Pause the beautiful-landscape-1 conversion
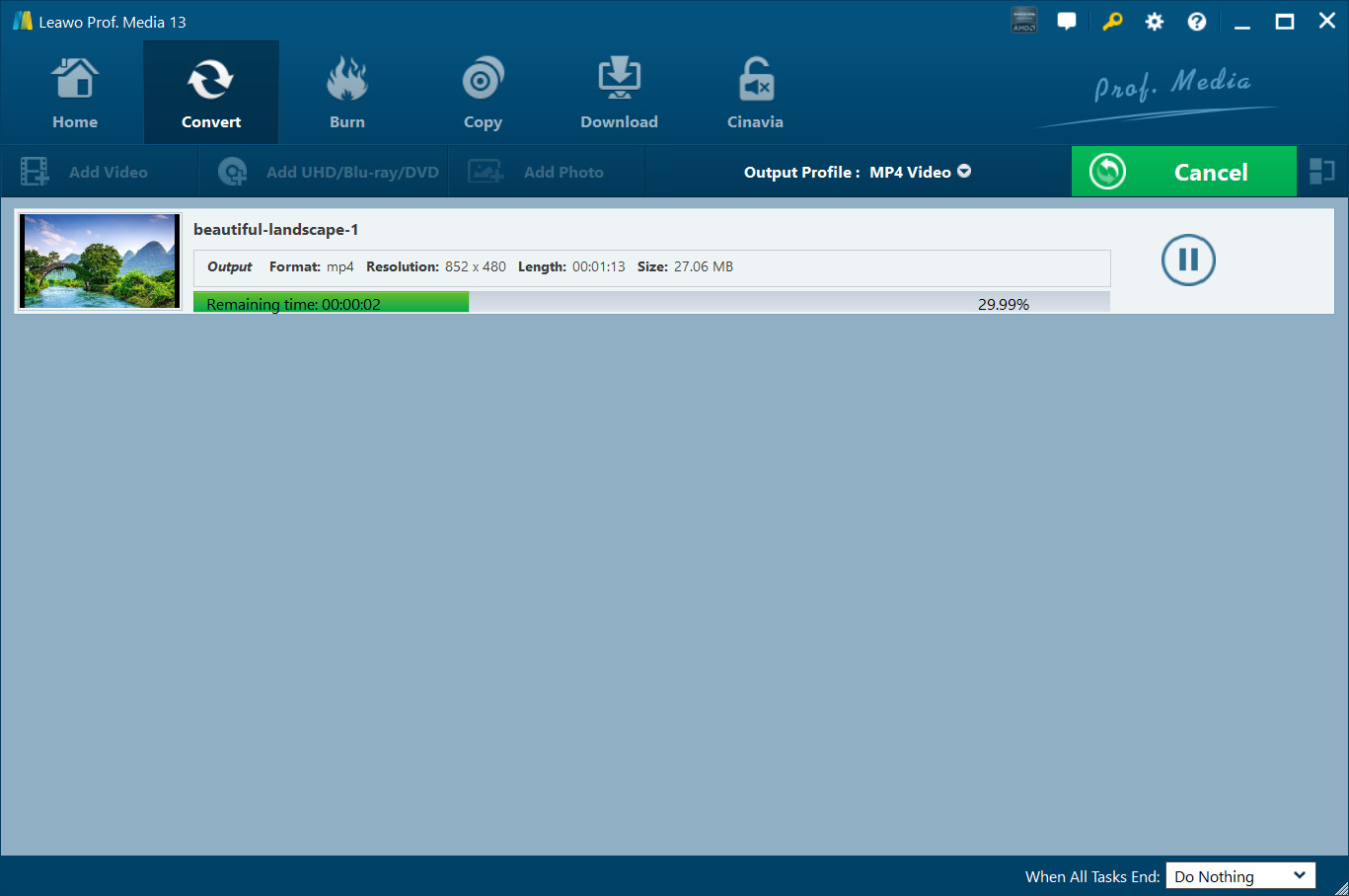This screenshot has width=1349, height=896. pos(1188,261)
